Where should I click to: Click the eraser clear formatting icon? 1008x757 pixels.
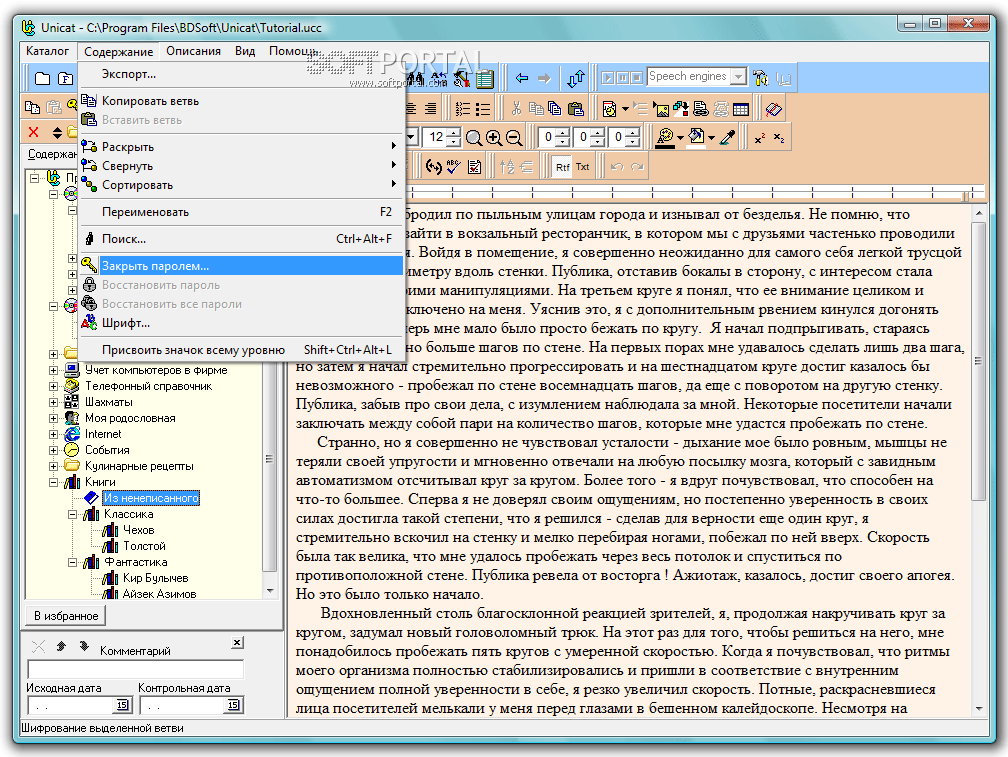[773, 109]
